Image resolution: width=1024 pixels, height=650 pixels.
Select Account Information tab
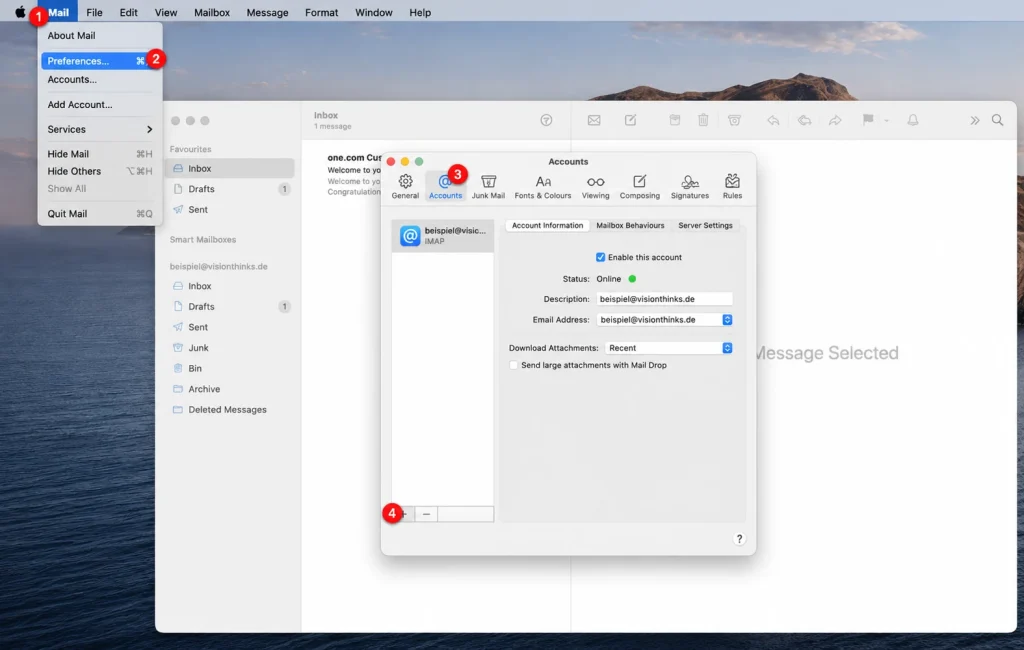point(547,225)
